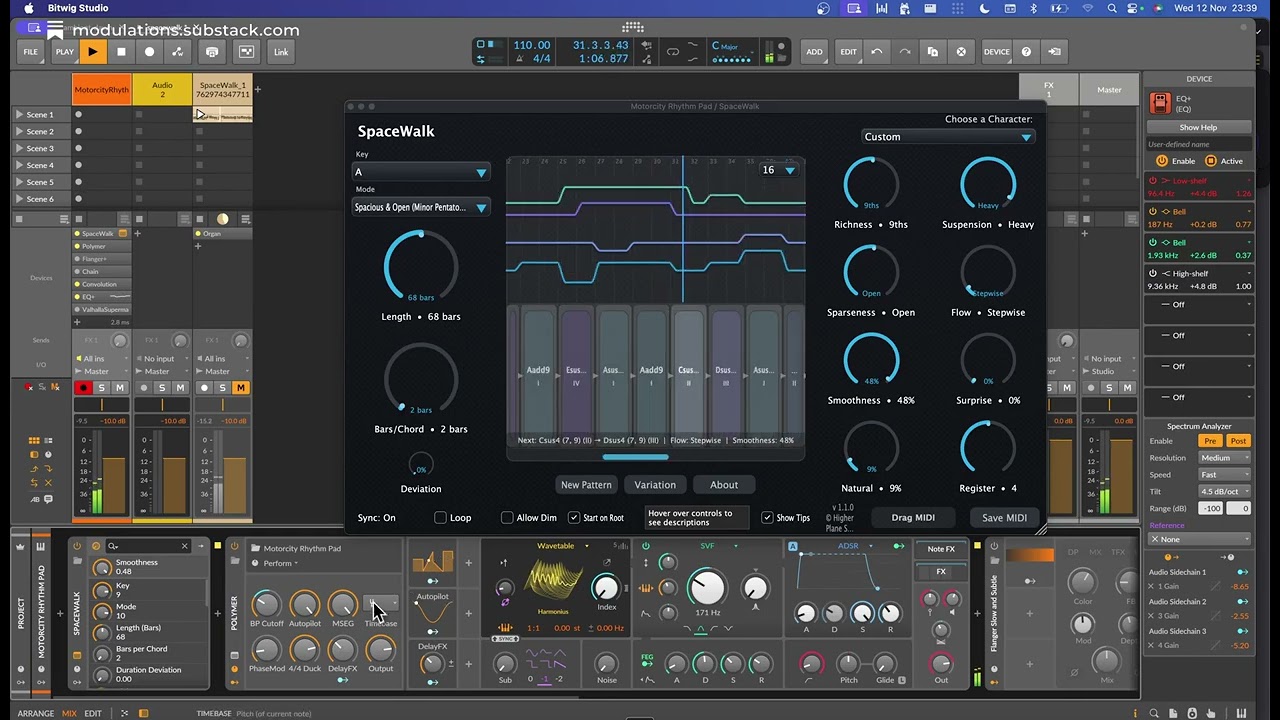Open the 16 zoom dropdown in chord view
The height and width of the screenshot is (720, 1280).
pos(778,170)
